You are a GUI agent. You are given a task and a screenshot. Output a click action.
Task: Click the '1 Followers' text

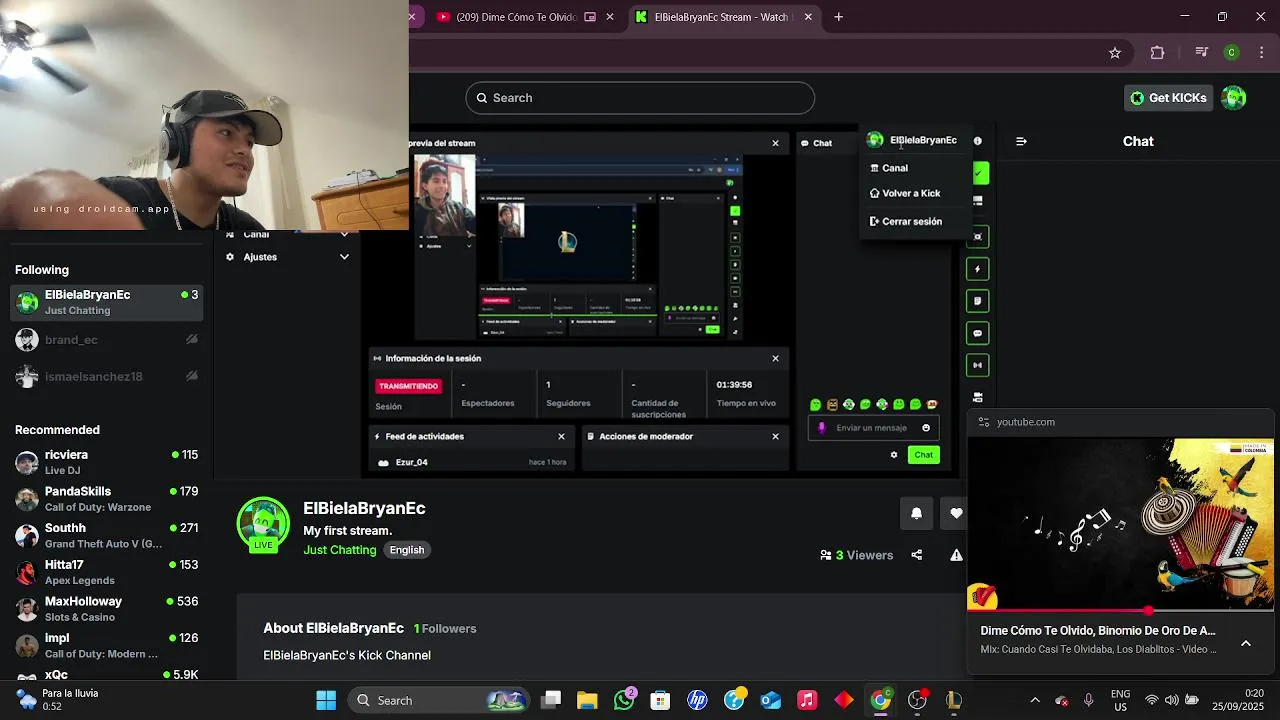[445, 628]
